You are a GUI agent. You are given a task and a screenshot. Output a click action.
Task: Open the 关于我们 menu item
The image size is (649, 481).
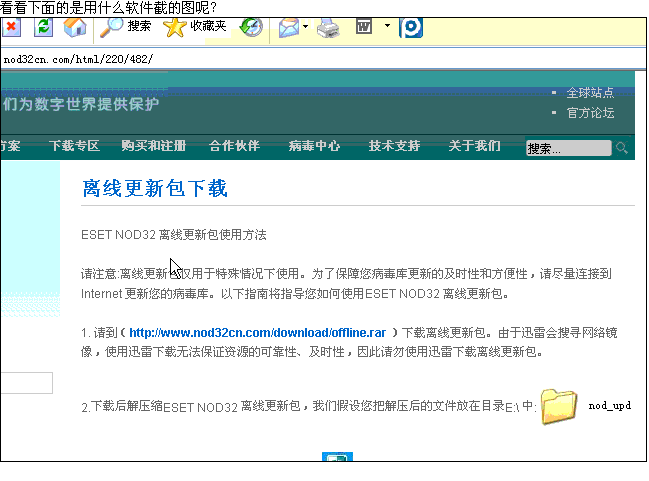pos(474,146)
